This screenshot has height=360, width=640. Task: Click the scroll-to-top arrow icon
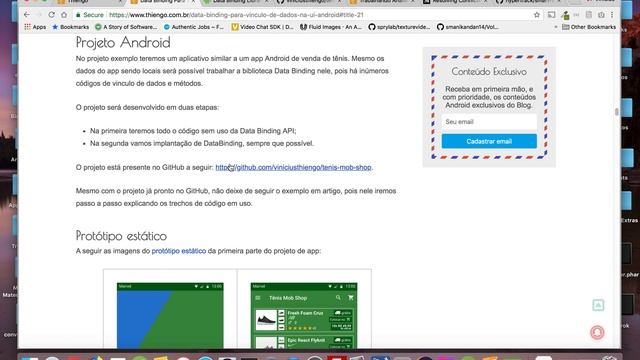(598, 305)
